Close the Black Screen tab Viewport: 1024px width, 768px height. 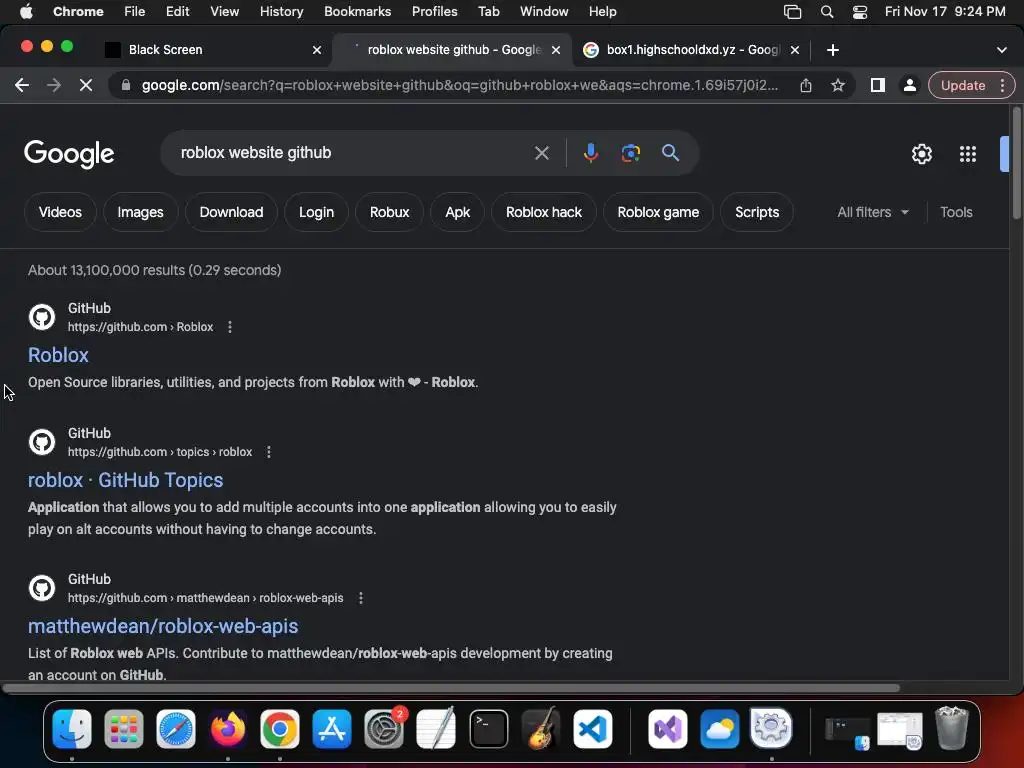317,50
